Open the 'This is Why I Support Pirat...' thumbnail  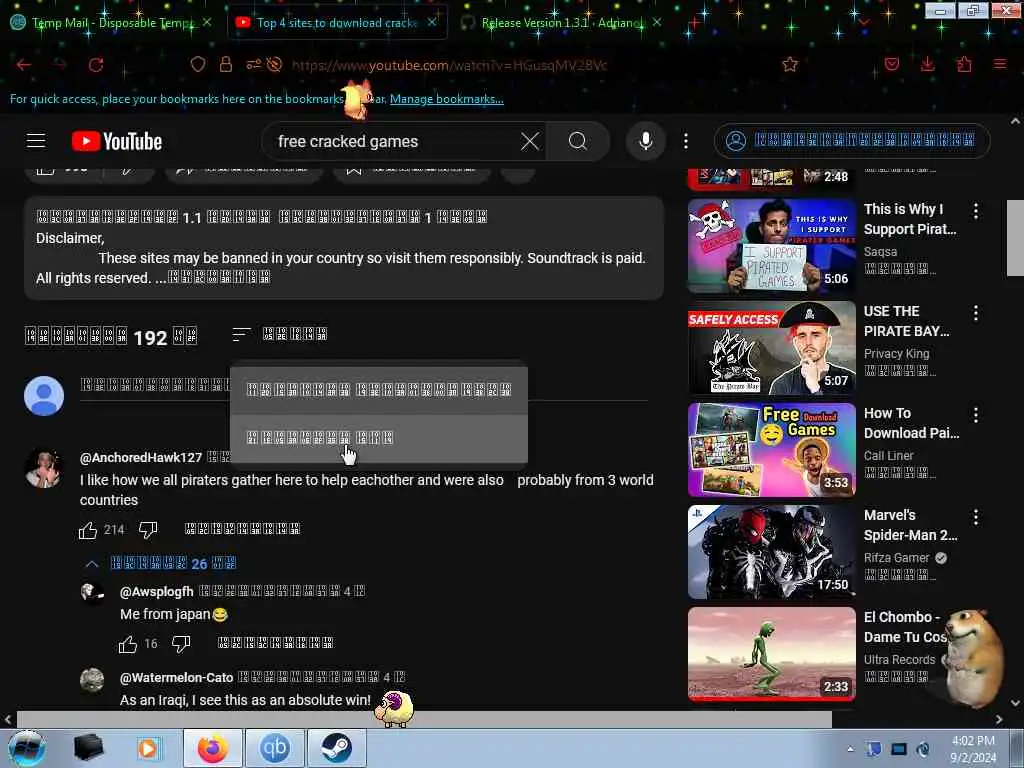pos(772,246)
